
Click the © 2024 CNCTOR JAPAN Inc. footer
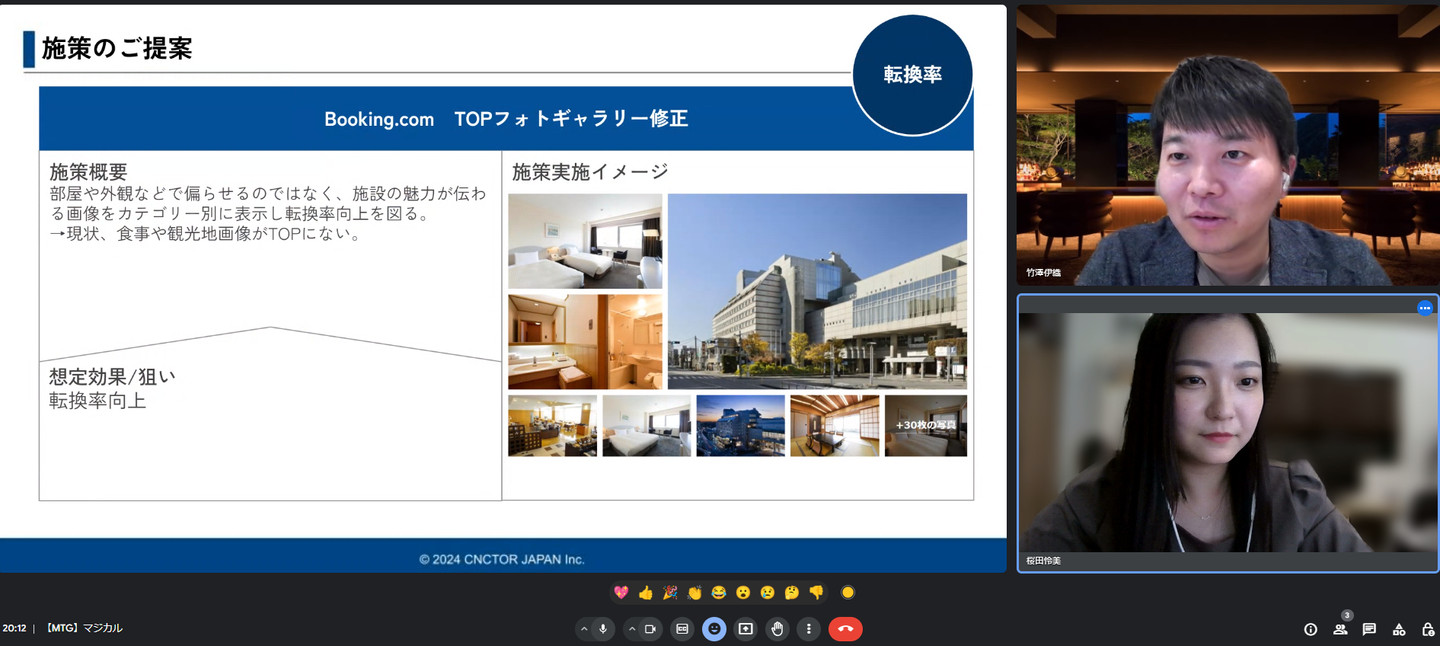point(502,559)
